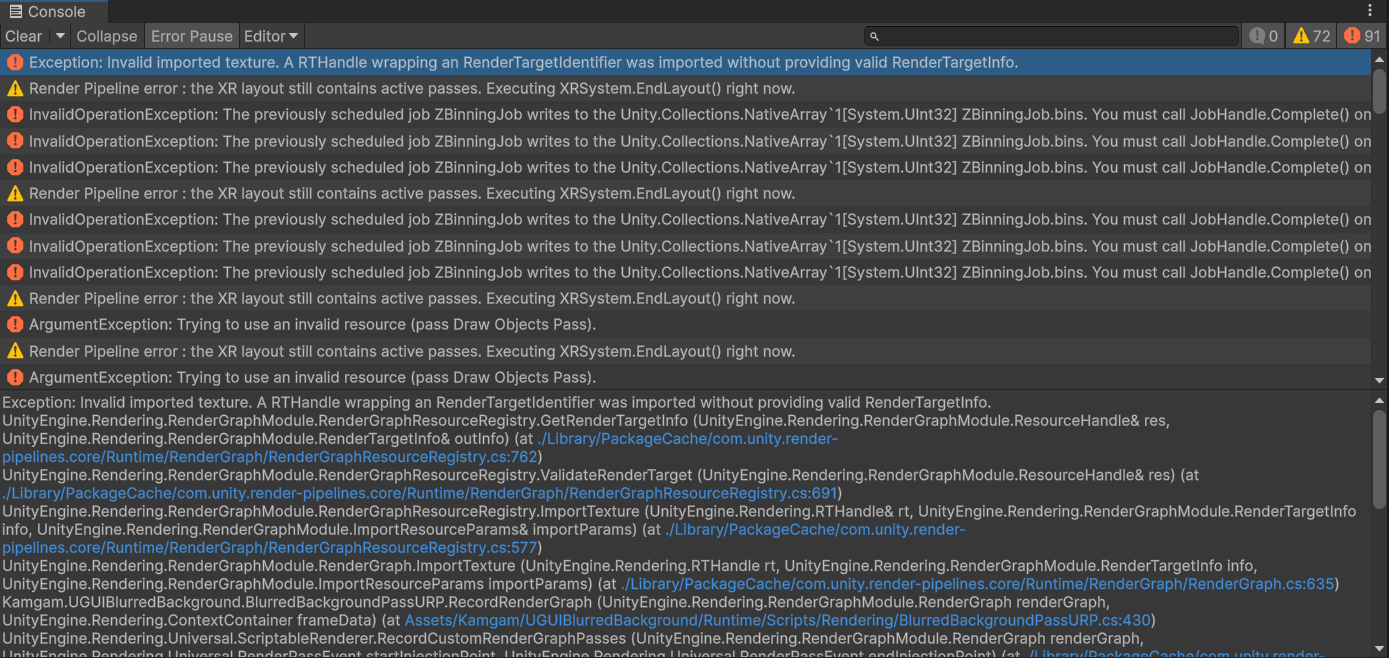Click inside the Console search input field

[x=1050, y=35]
